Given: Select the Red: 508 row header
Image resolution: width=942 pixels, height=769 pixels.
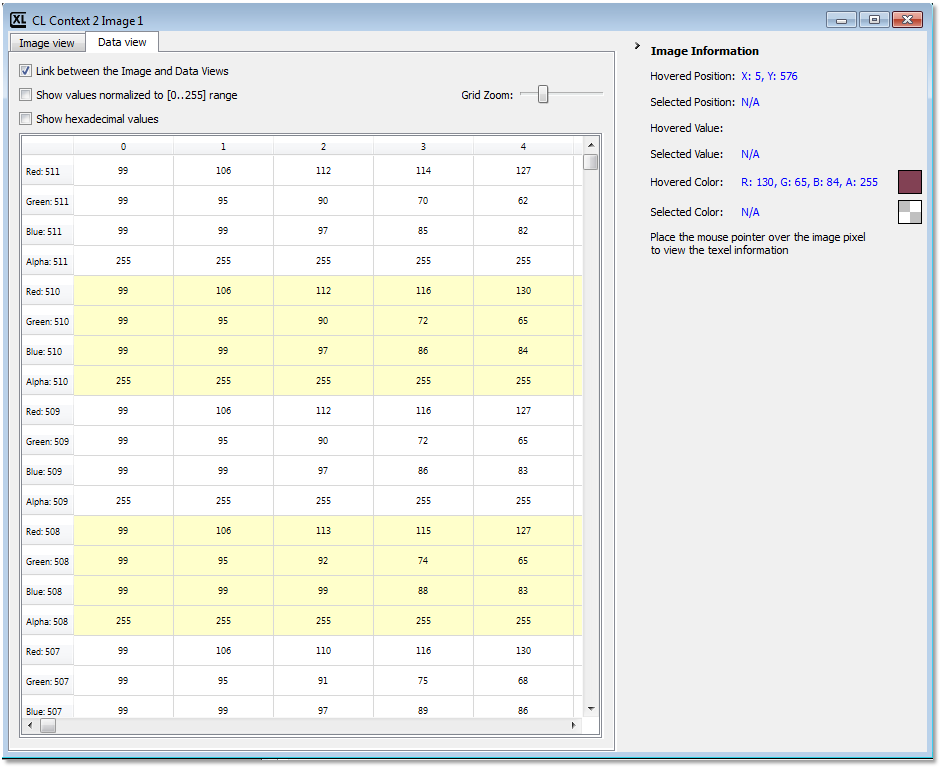Looking at the screenshot, I should point(47,532).
